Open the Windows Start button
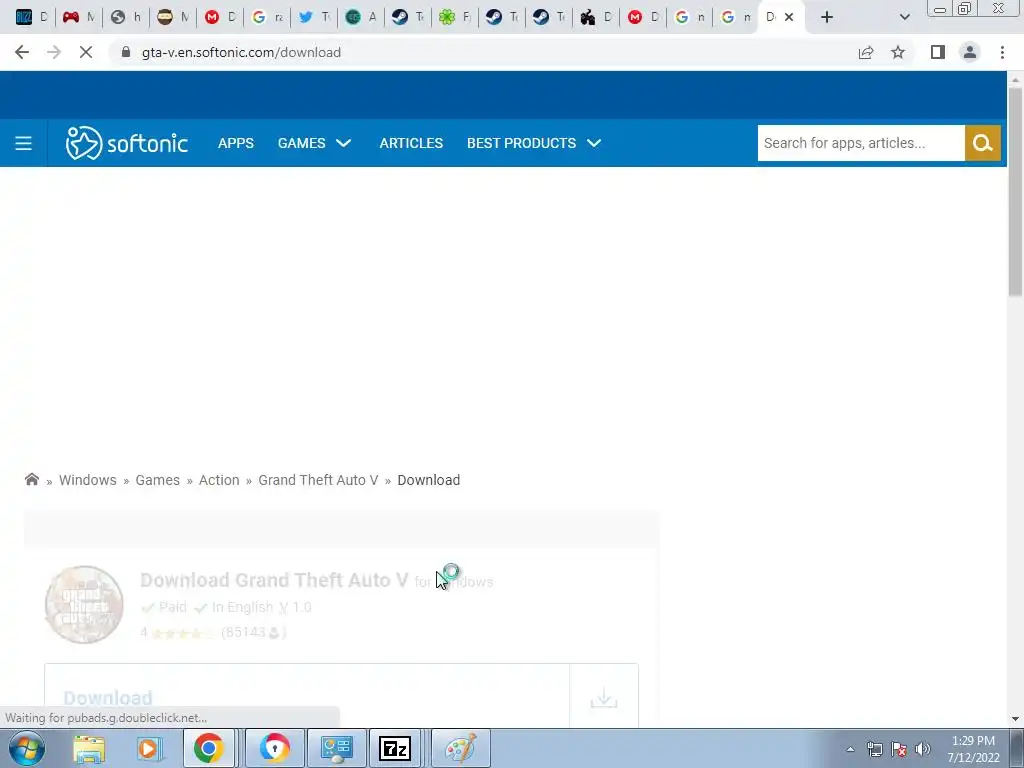1024x768 pixels. pyautogui.click(x=27, y=748)
